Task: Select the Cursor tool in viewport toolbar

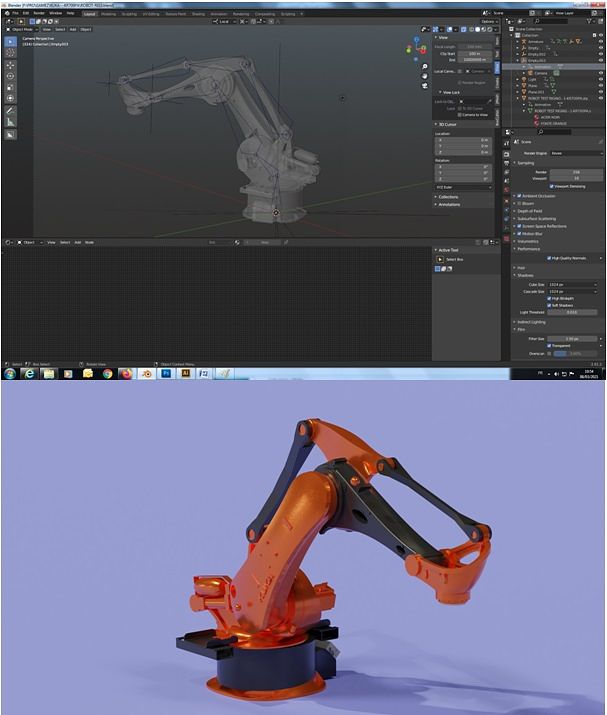Action: (x=11, y=53)
